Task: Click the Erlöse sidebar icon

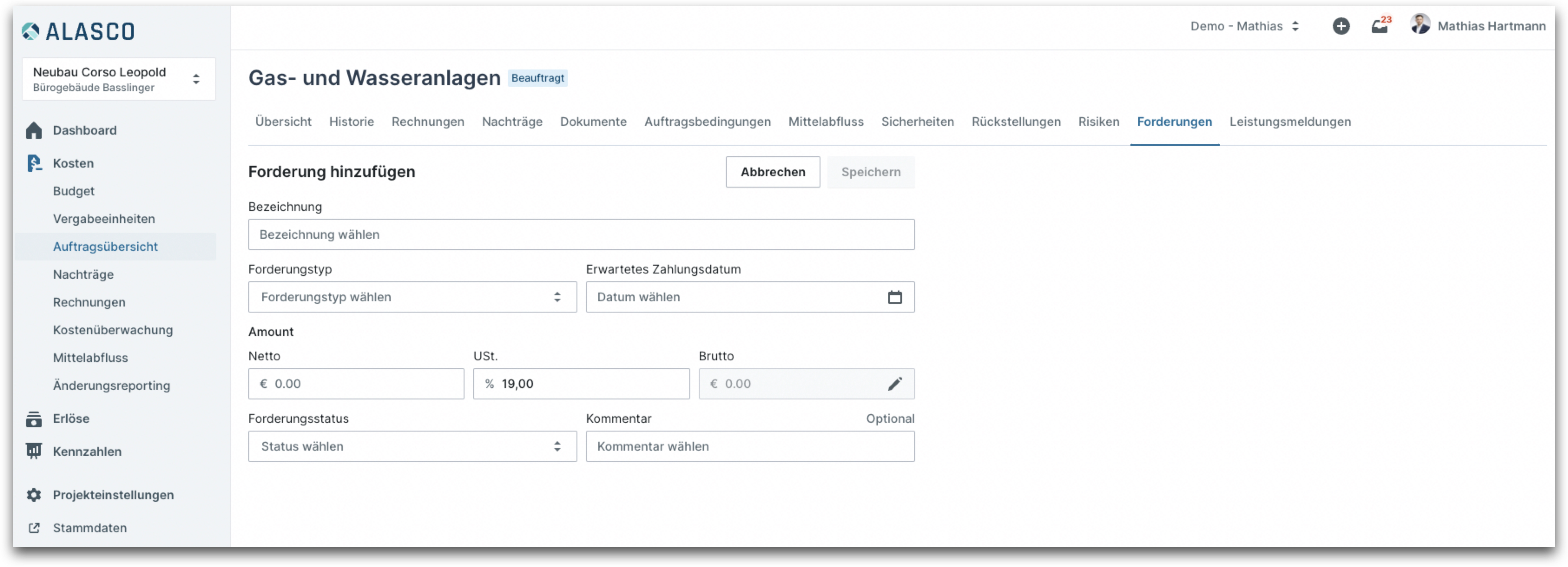Action: point(34,419)
